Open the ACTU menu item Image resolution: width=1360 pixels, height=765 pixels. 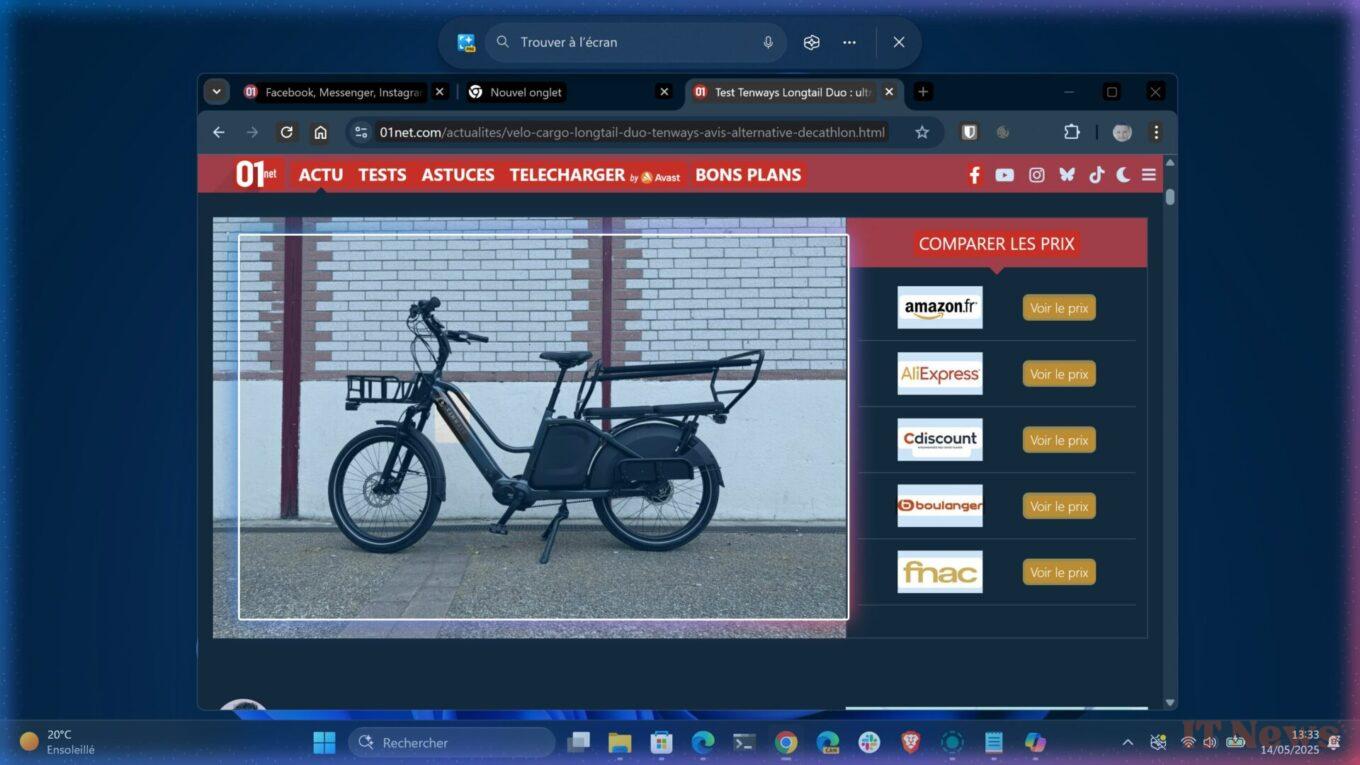coord(321,174)
